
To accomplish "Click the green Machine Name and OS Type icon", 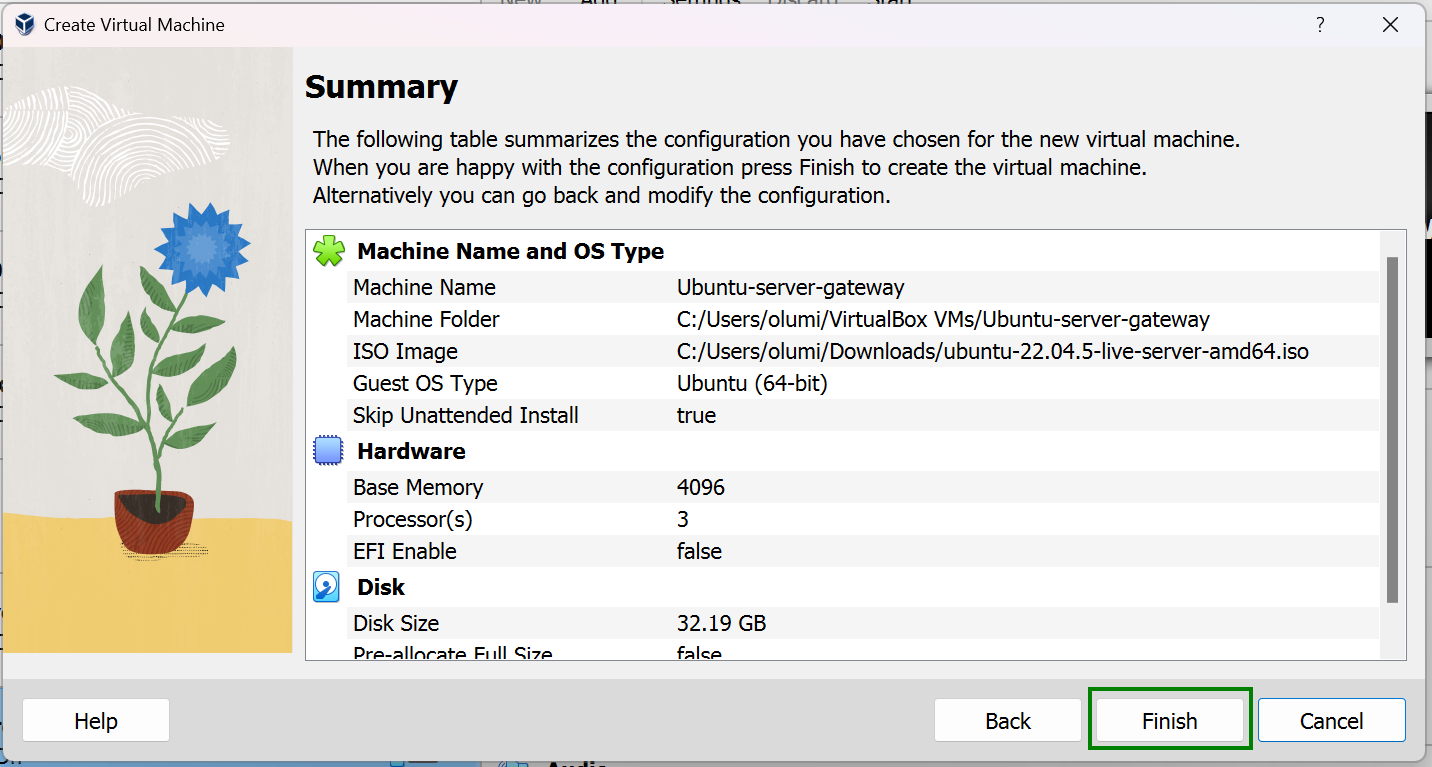I will click(329, 251).
